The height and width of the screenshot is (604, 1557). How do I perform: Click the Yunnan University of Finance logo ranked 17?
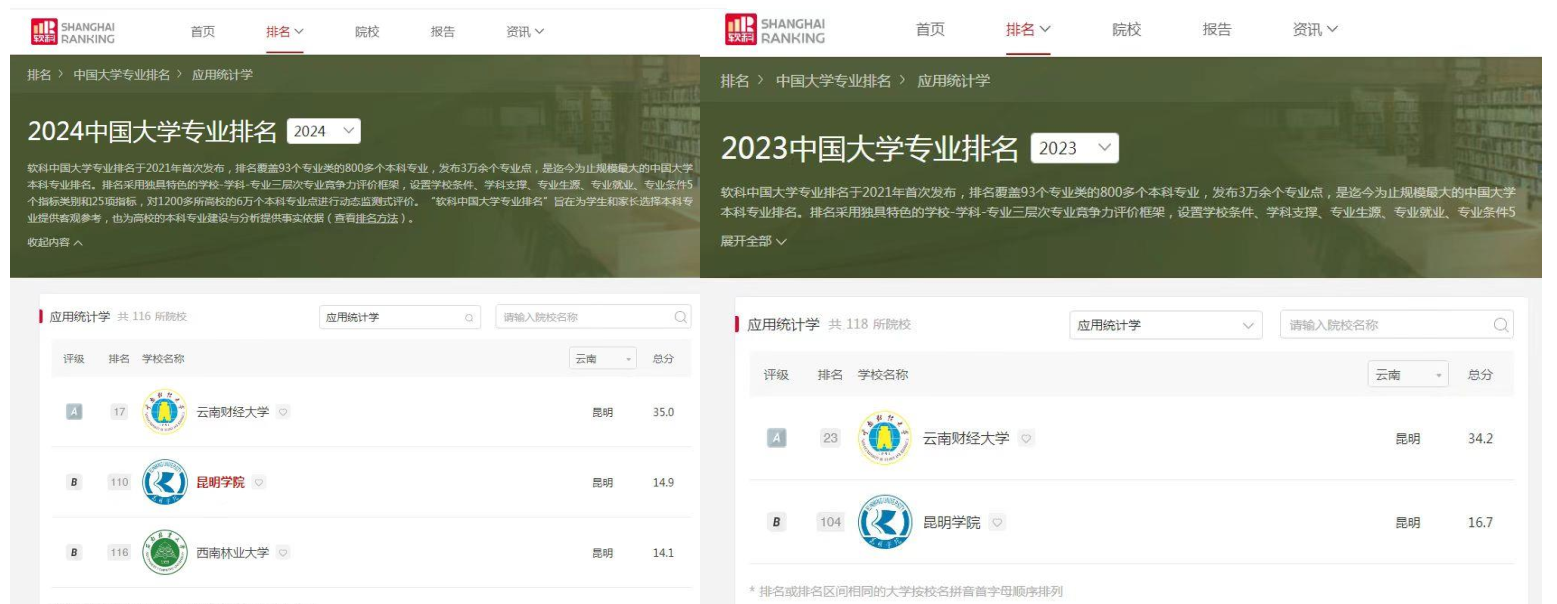pyautogui.click(x=164, y=412)
